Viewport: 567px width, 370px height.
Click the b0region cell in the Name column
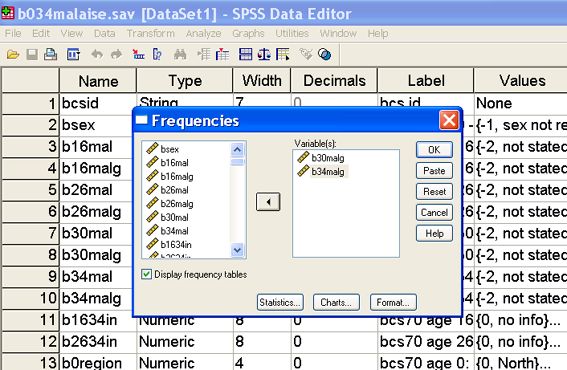pos(98,362)
